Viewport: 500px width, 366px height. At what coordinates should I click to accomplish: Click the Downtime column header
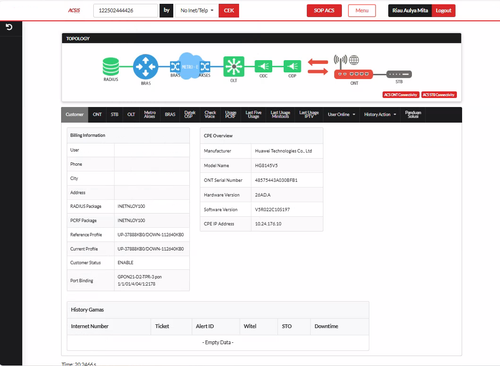[326, 326]
